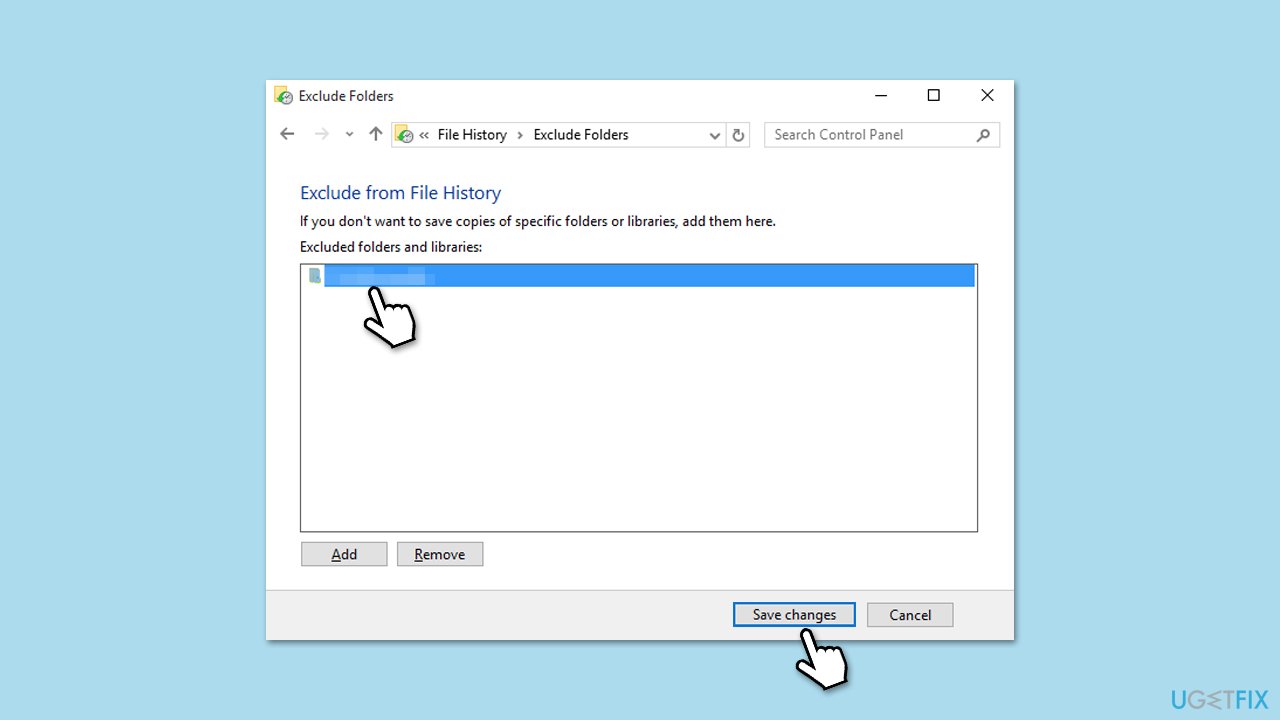Image resolution: width=1280 pixels, height=720 pixels.
Task: Cancel the exclusion changes
Action: pos(910,615)
